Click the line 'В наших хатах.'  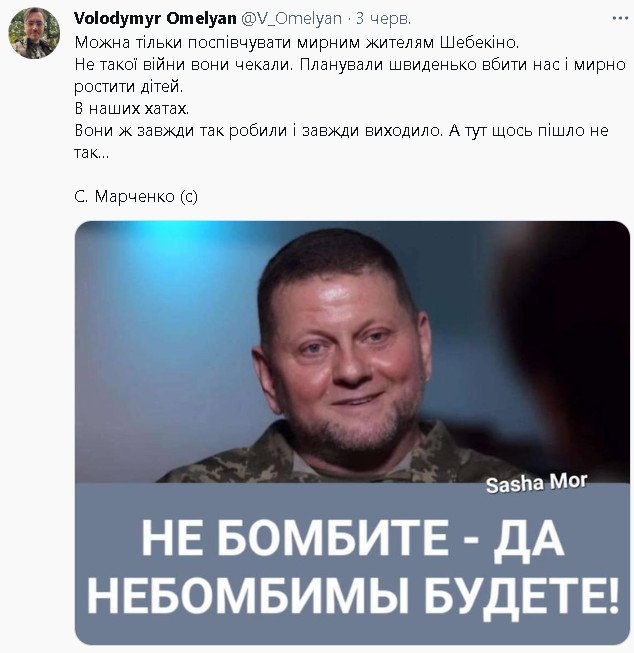click(132, 109)
